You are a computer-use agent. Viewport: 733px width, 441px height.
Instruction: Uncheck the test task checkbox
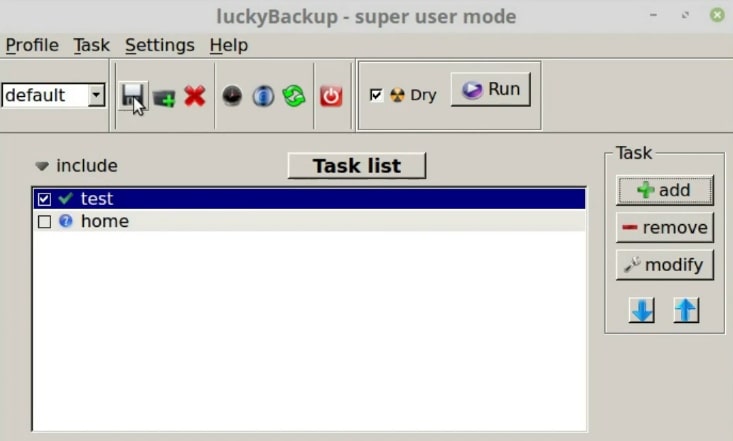tap(44, 199)
